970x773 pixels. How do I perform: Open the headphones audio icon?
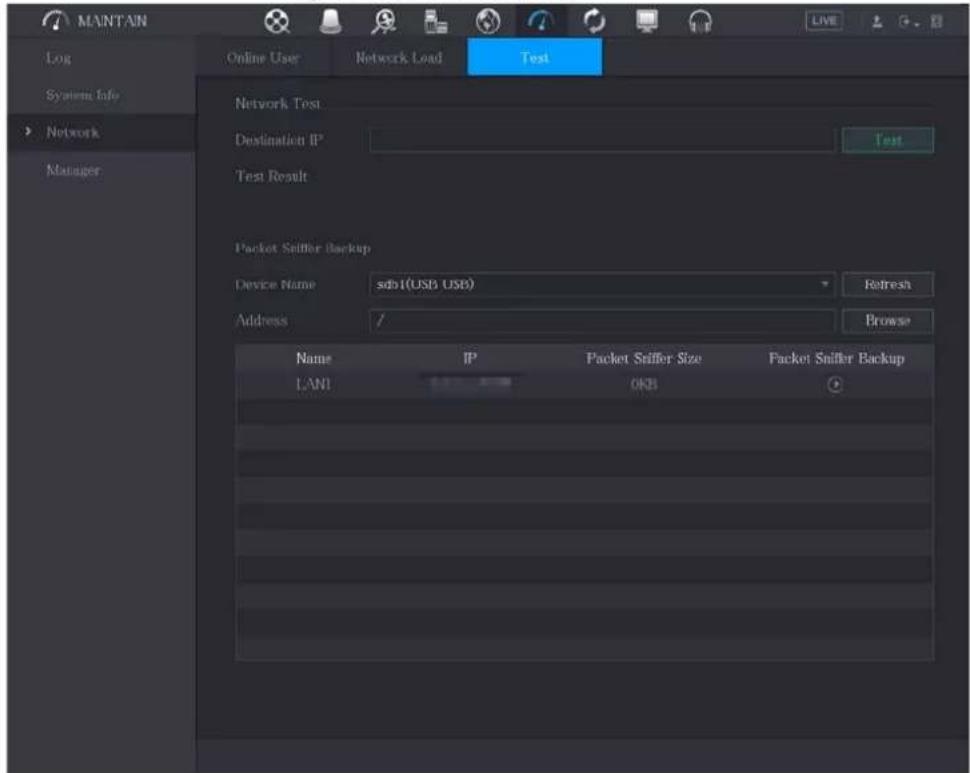click(x=700, y=22)
